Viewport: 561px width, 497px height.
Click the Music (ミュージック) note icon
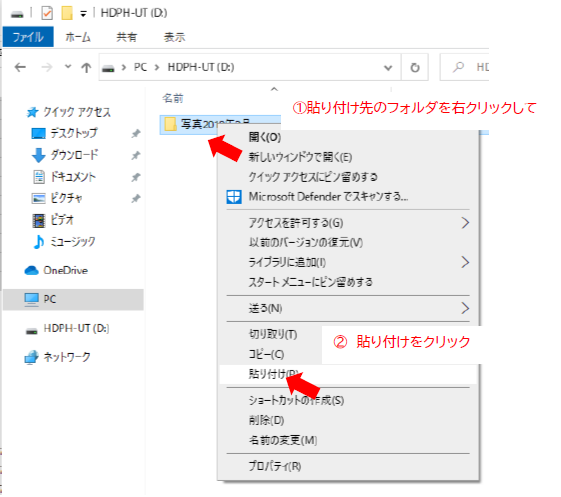point(38,242)
